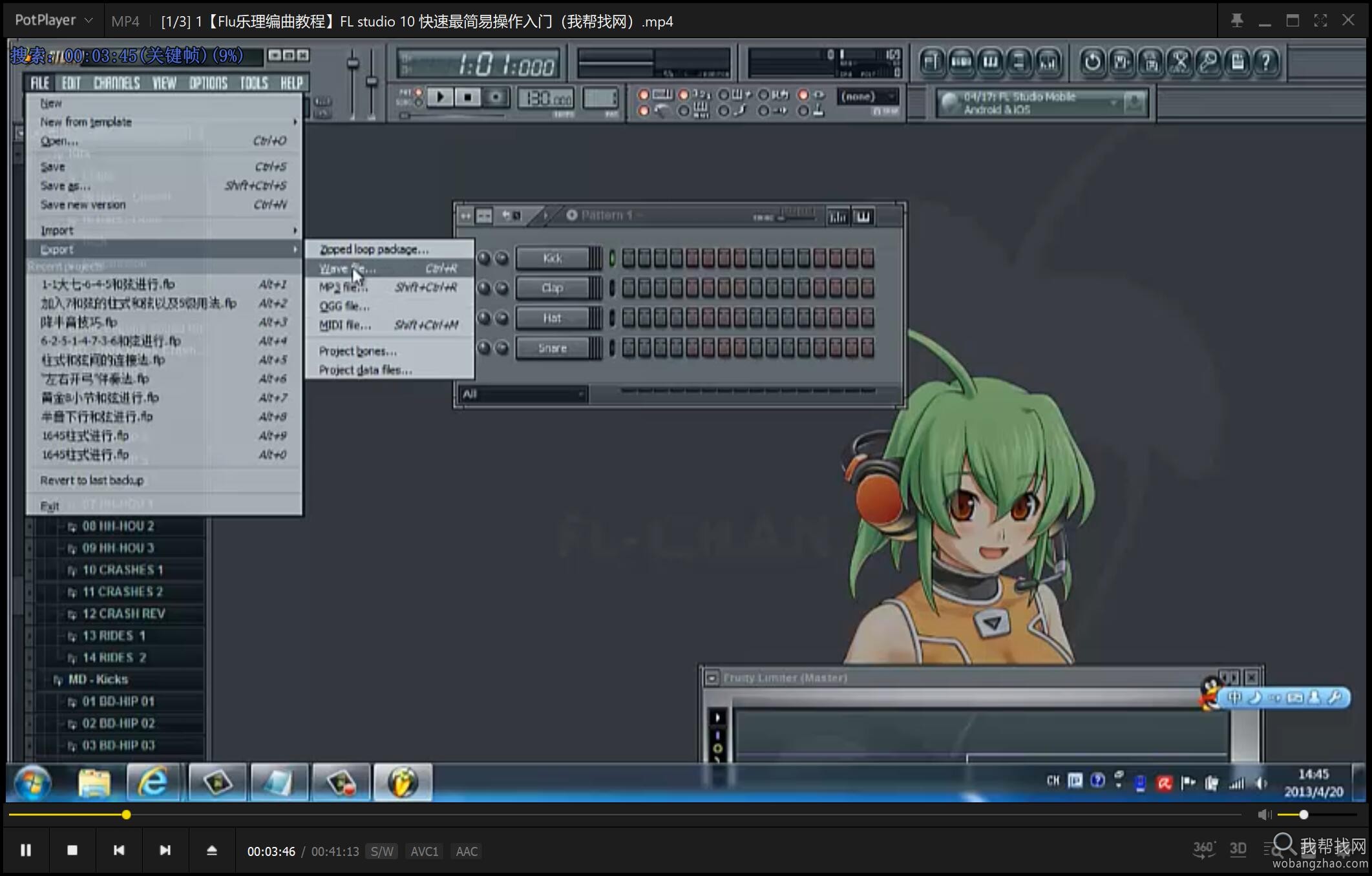This screenshot has height=876, width=1372.
Task: Click the undo history circular arrow icon
Action: 1092,62
